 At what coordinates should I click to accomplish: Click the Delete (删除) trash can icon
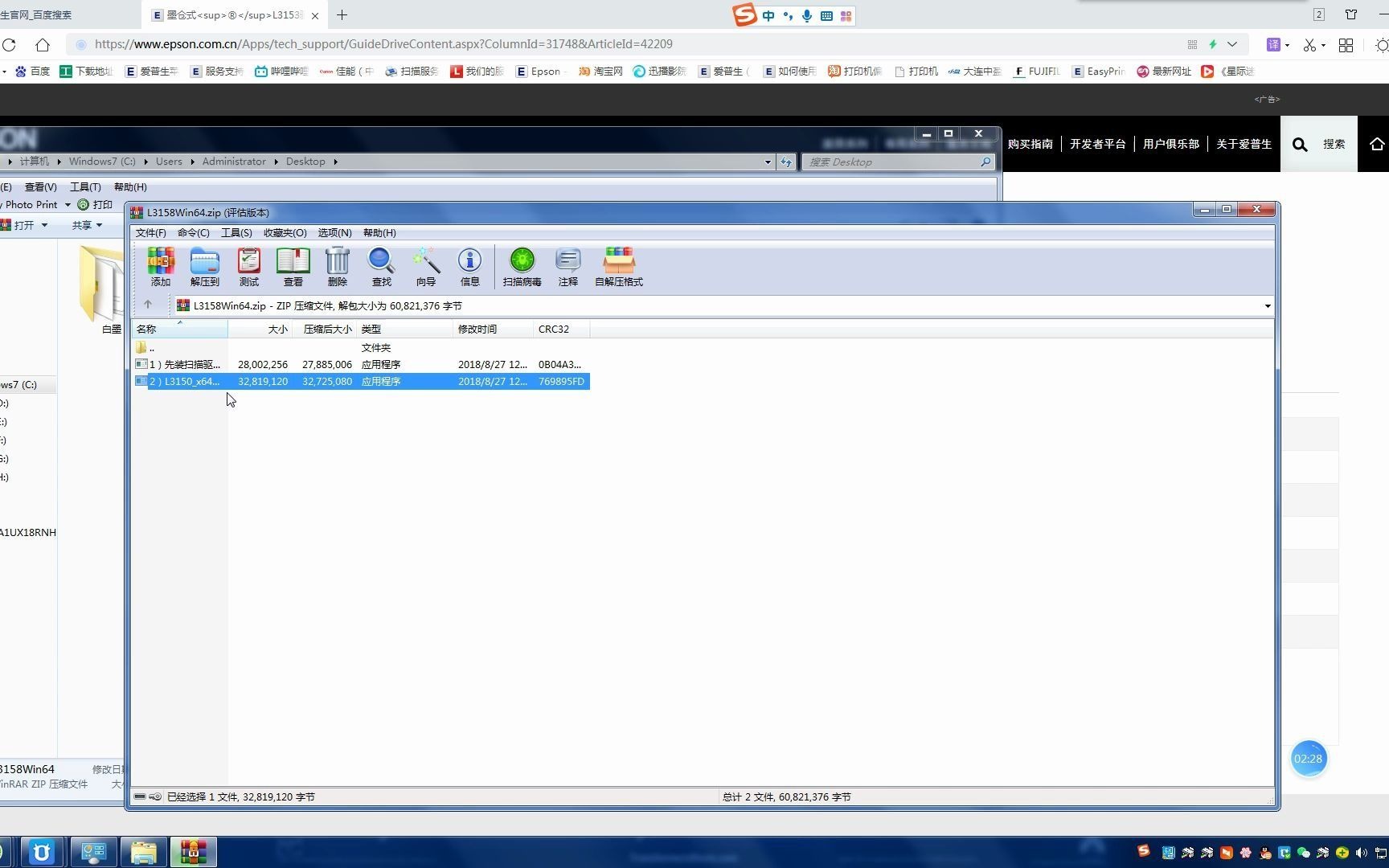coord(338,267)
